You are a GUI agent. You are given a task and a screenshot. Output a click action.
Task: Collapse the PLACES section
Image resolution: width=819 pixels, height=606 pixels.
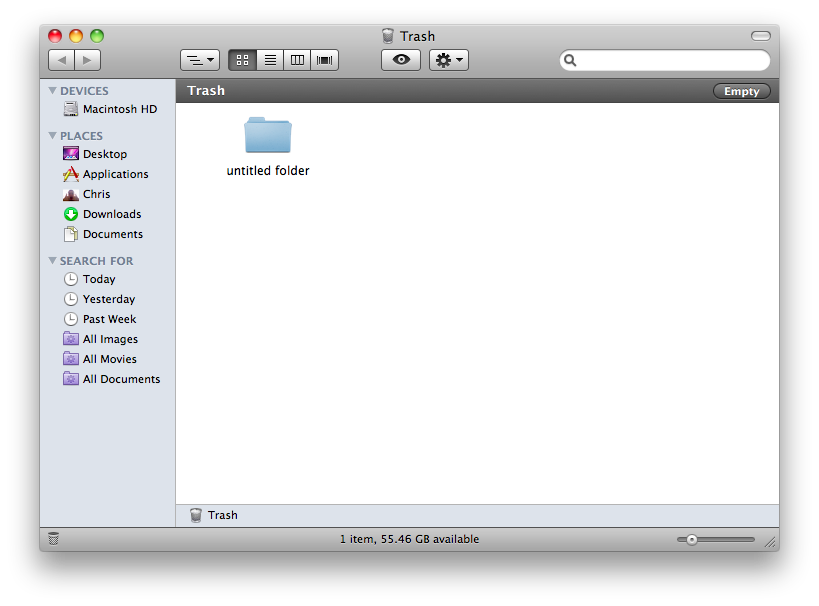click(x=52, y=135)
